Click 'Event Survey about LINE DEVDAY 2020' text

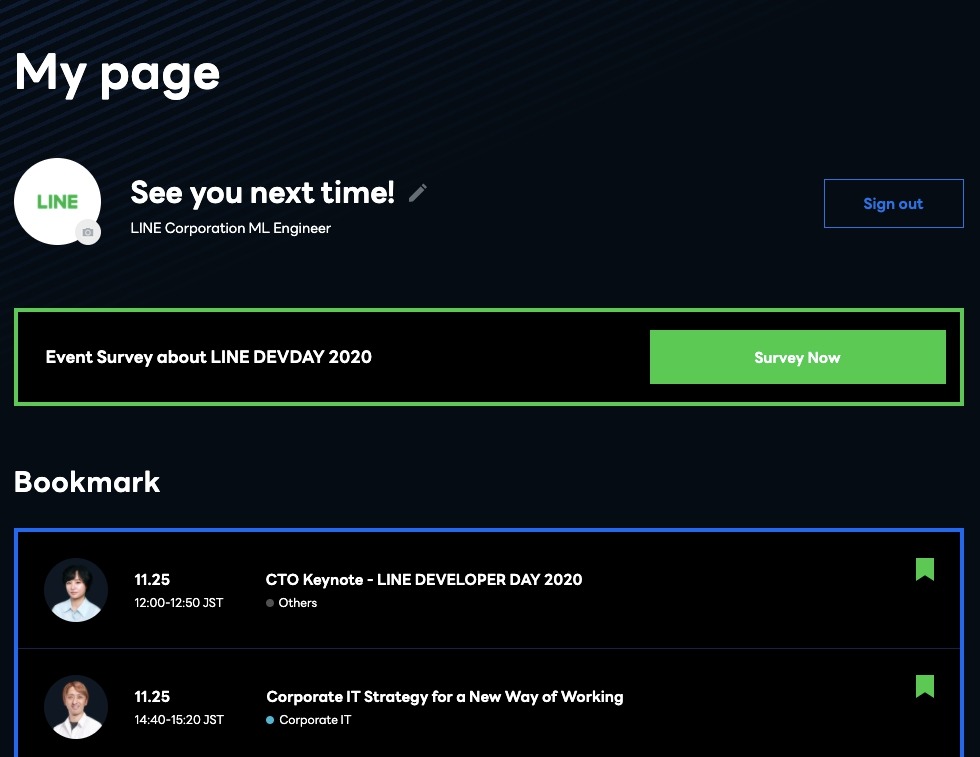[x=209, y=357]
